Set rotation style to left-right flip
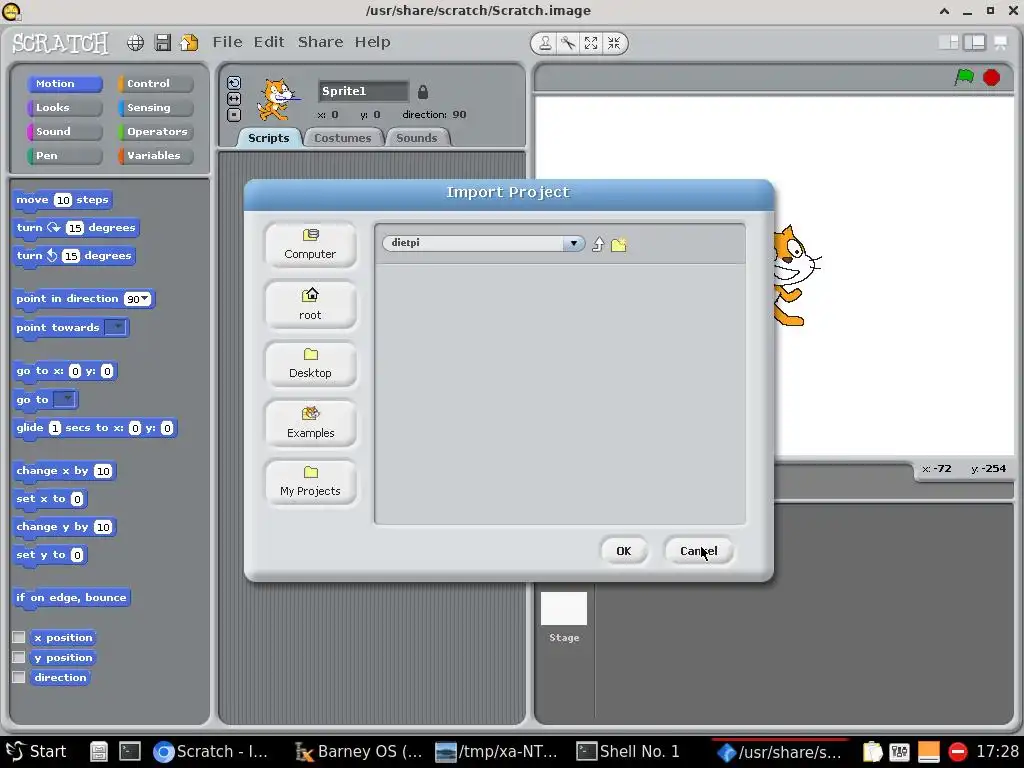The height and width of the screenshot is (768, 1024). 234,99
